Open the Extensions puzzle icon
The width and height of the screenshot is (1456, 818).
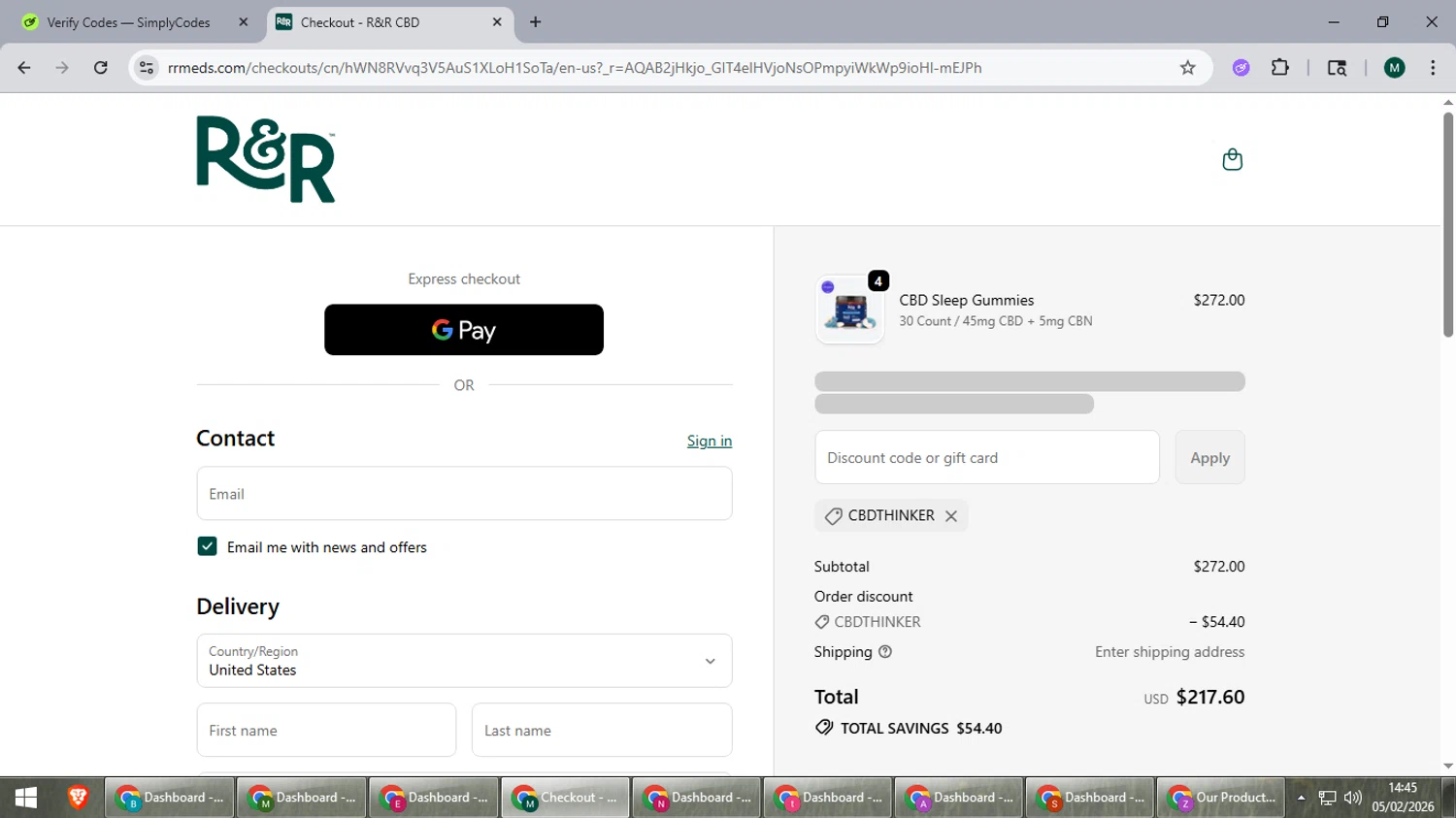[x=1280, y=68]
